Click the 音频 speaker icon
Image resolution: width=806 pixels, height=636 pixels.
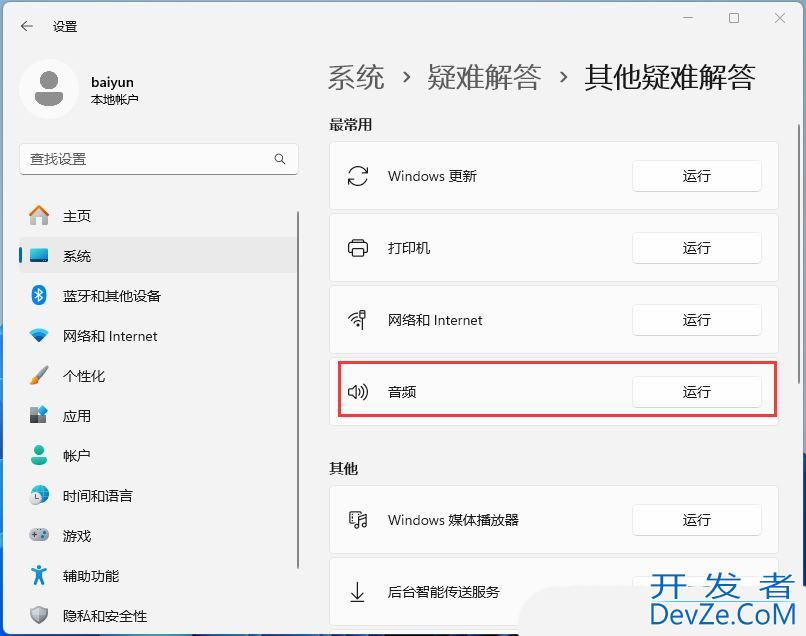pyautogui.click(x=358, y=392)
